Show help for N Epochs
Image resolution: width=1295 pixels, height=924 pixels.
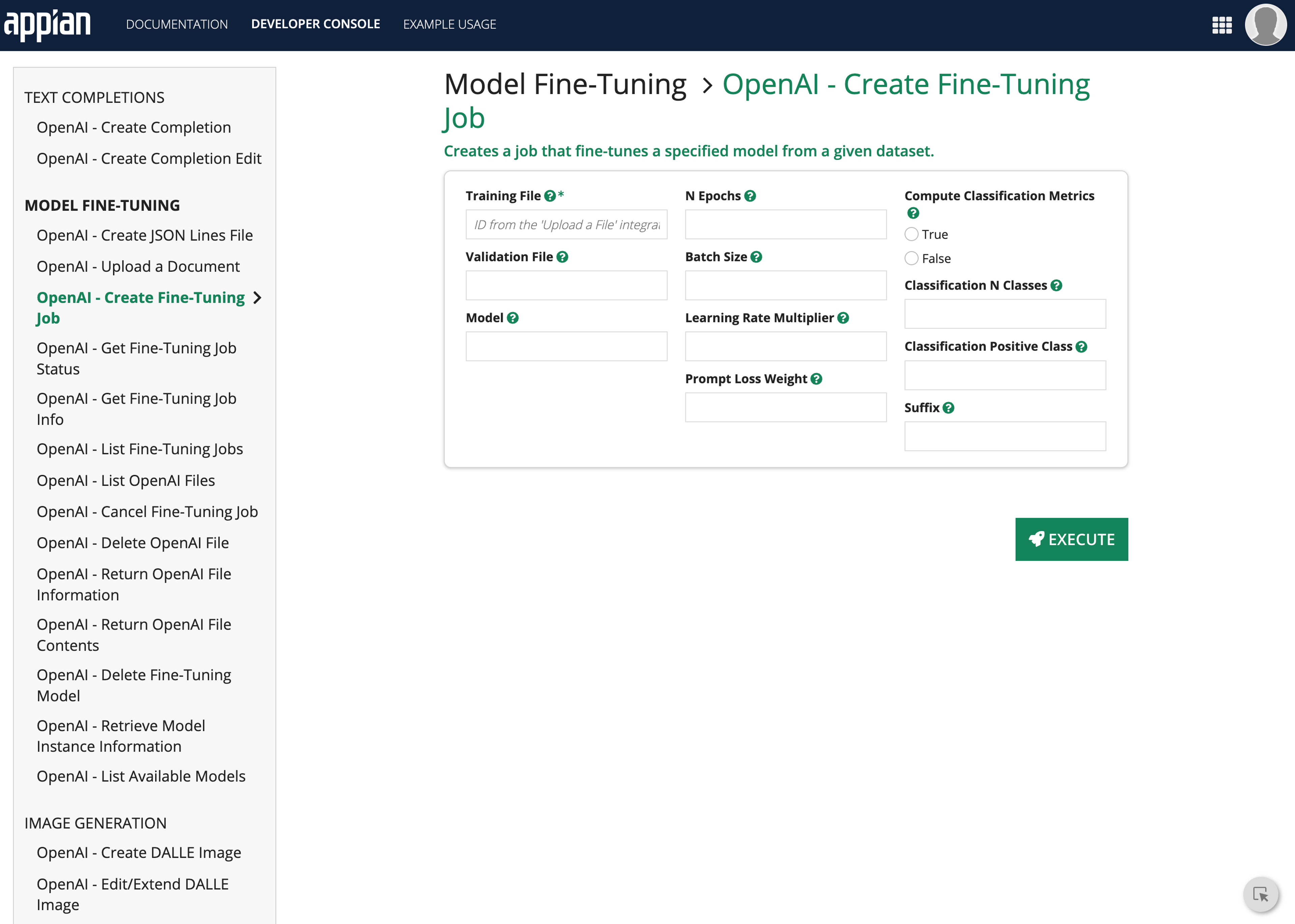click(x=750, y=196)
